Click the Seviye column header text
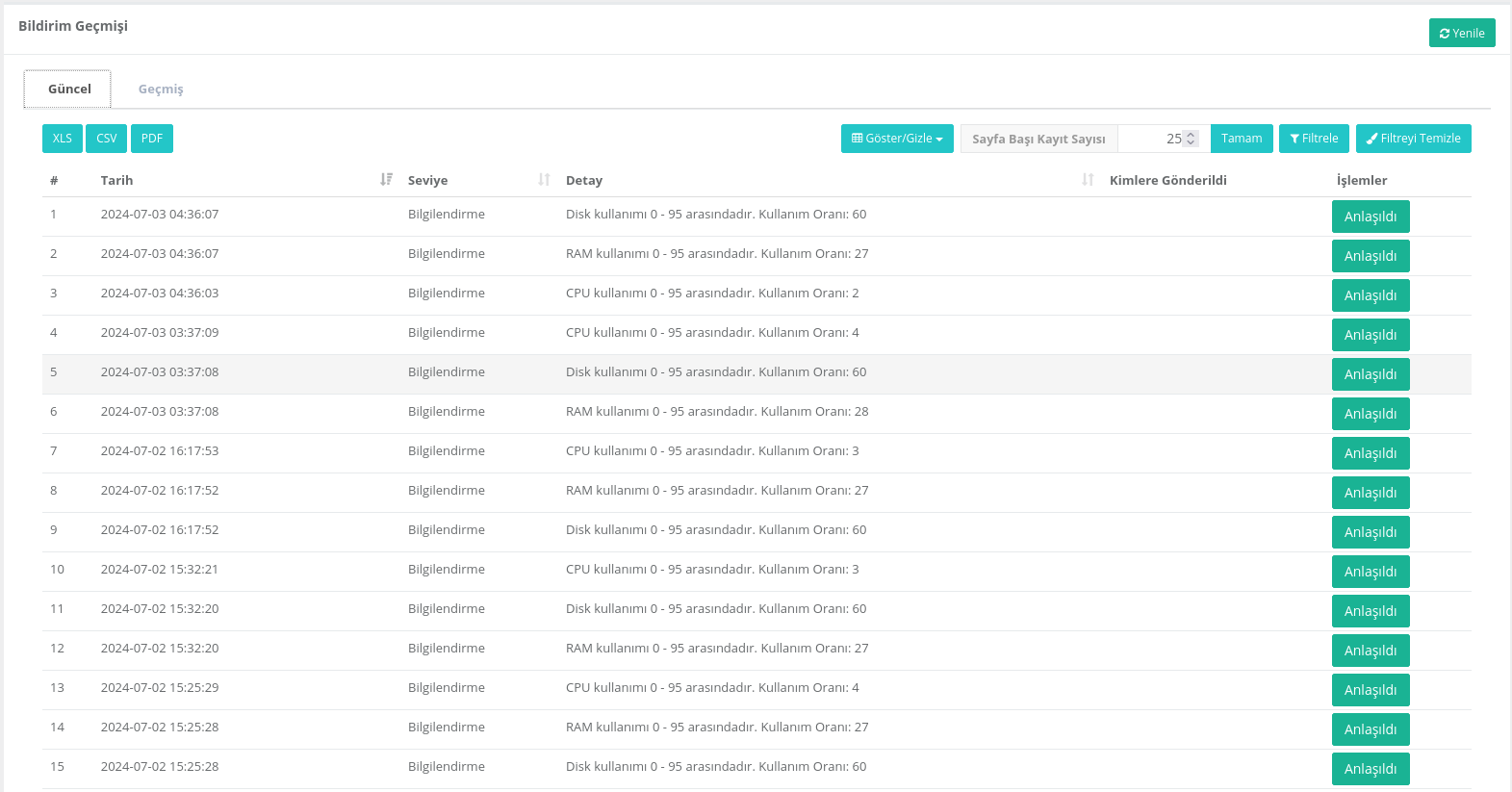Image resolution: width=1512 pixels, height=792 pixels. coord(427,180)
